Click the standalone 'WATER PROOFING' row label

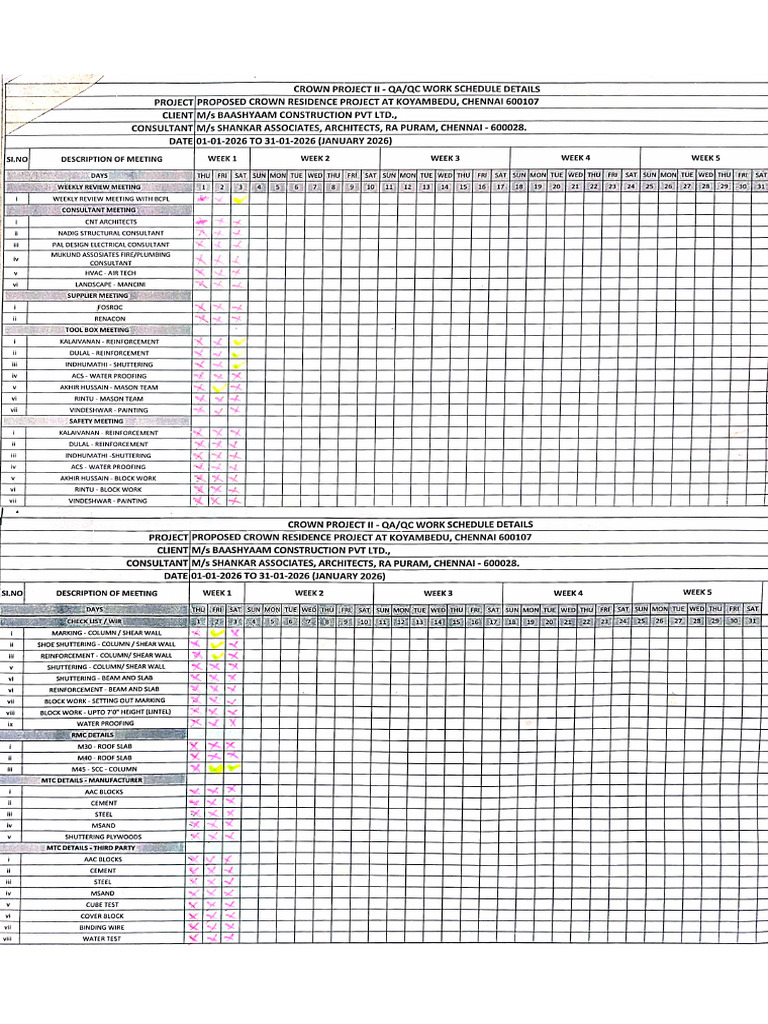pyautogui.click(x=105, y=724)
